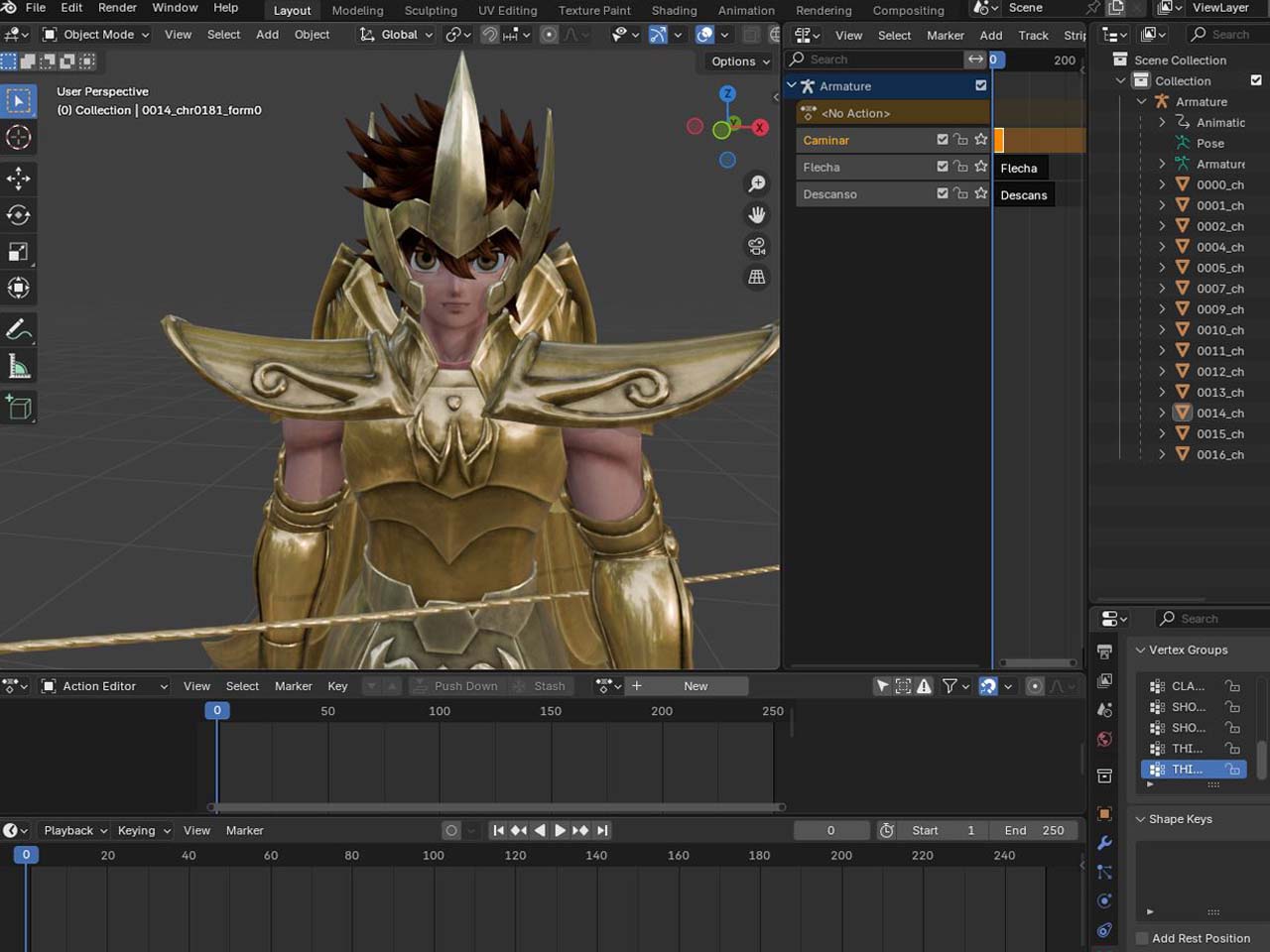Toggle the camera view icon
1270x952 pixels.
(757, 246)
